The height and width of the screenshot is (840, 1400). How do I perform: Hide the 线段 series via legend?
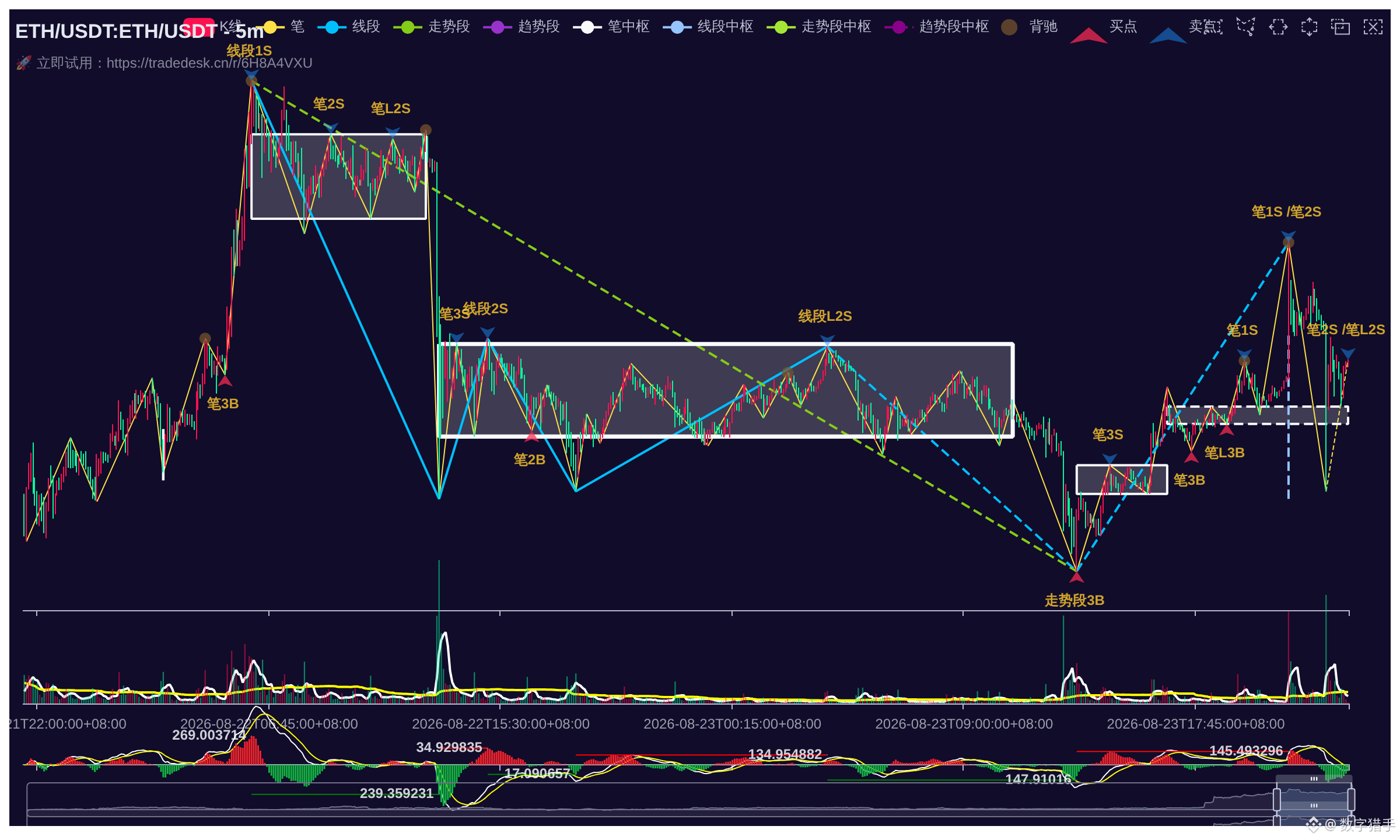349,27
